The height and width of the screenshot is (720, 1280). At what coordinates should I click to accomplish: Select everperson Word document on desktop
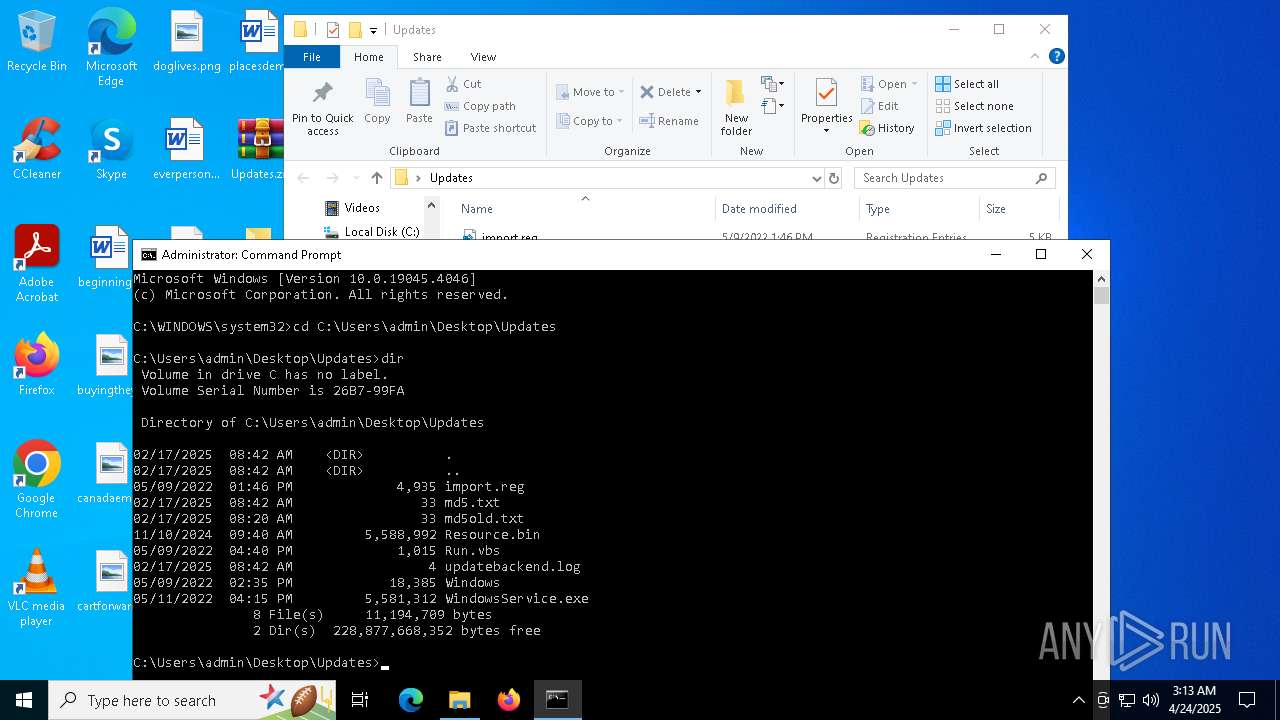(186, 150)
